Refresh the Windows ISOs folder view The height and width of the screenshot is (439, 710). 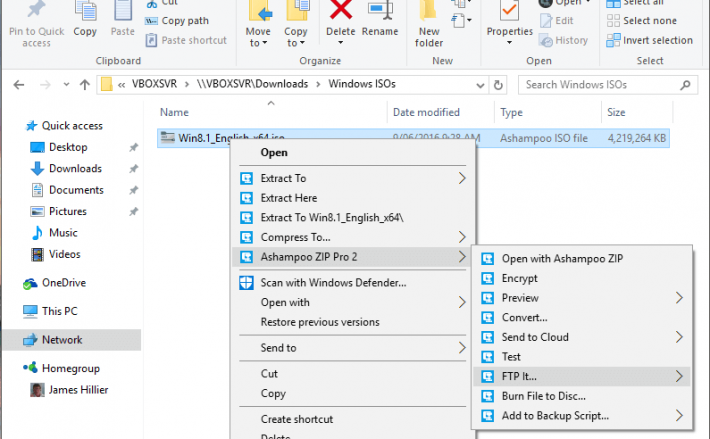[x=498, y=85]
